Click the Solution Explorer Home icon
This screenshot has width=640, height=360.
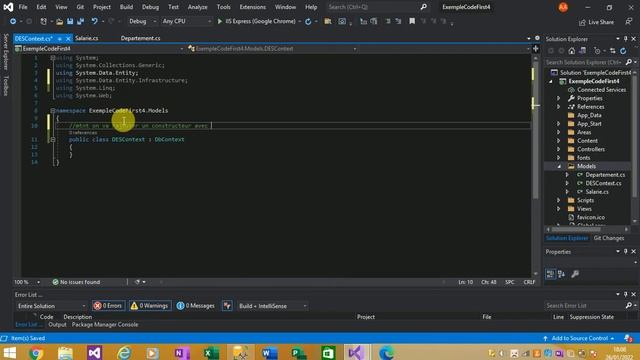point(571,51)
